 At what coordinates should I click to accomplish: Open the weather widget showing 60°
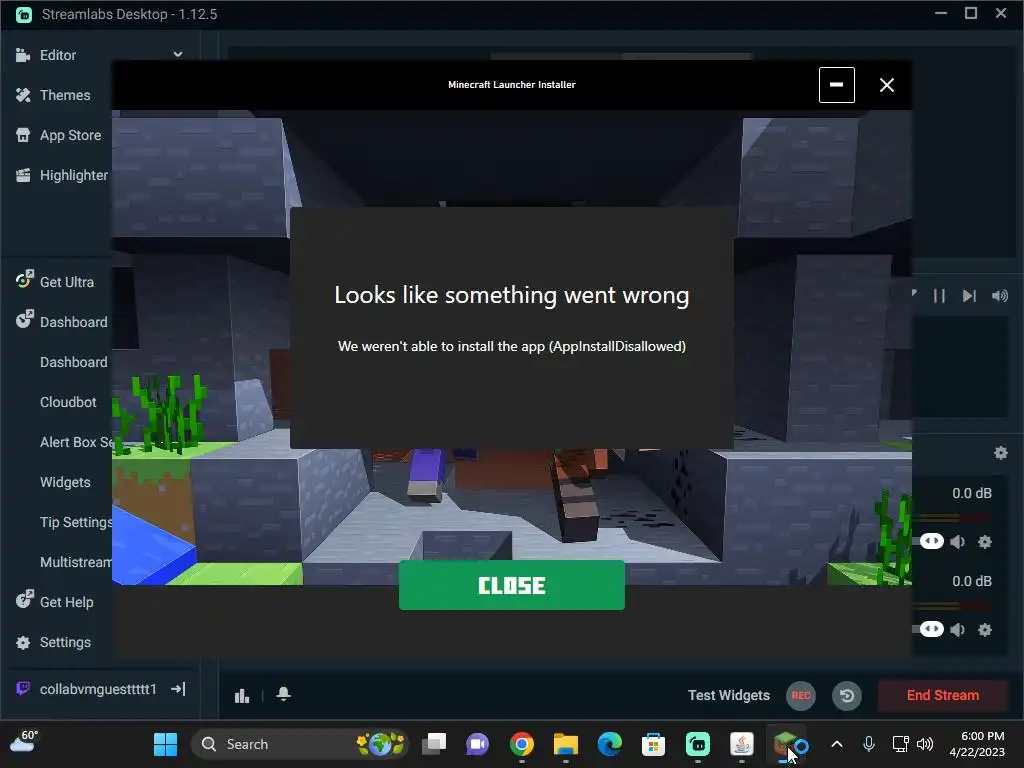click(25, 742)
